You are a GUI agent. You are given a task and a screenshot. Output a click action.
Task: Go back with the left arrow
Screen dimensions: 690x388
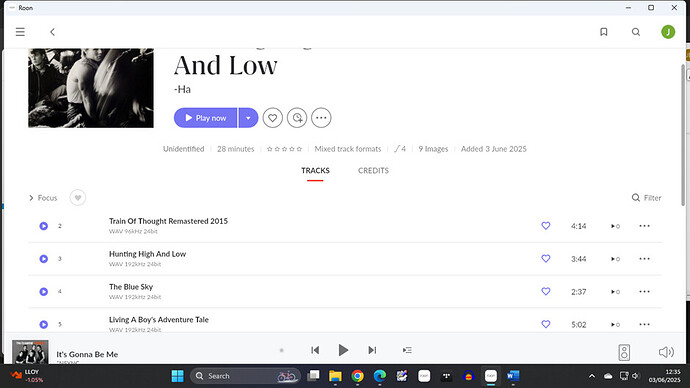pos(52,32)
